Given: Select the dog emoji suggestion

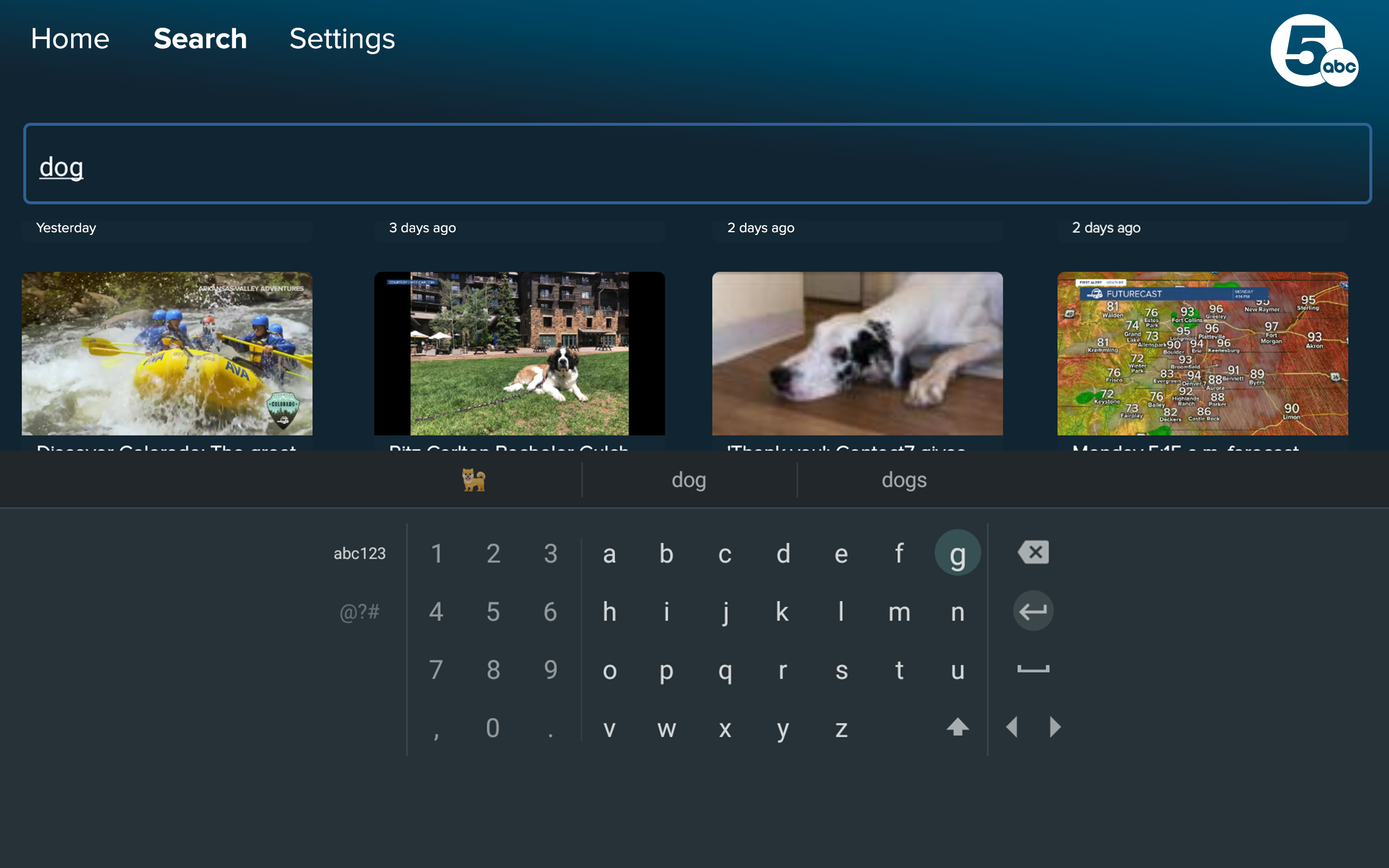Looking at the screenshot, I should point(474,480).
